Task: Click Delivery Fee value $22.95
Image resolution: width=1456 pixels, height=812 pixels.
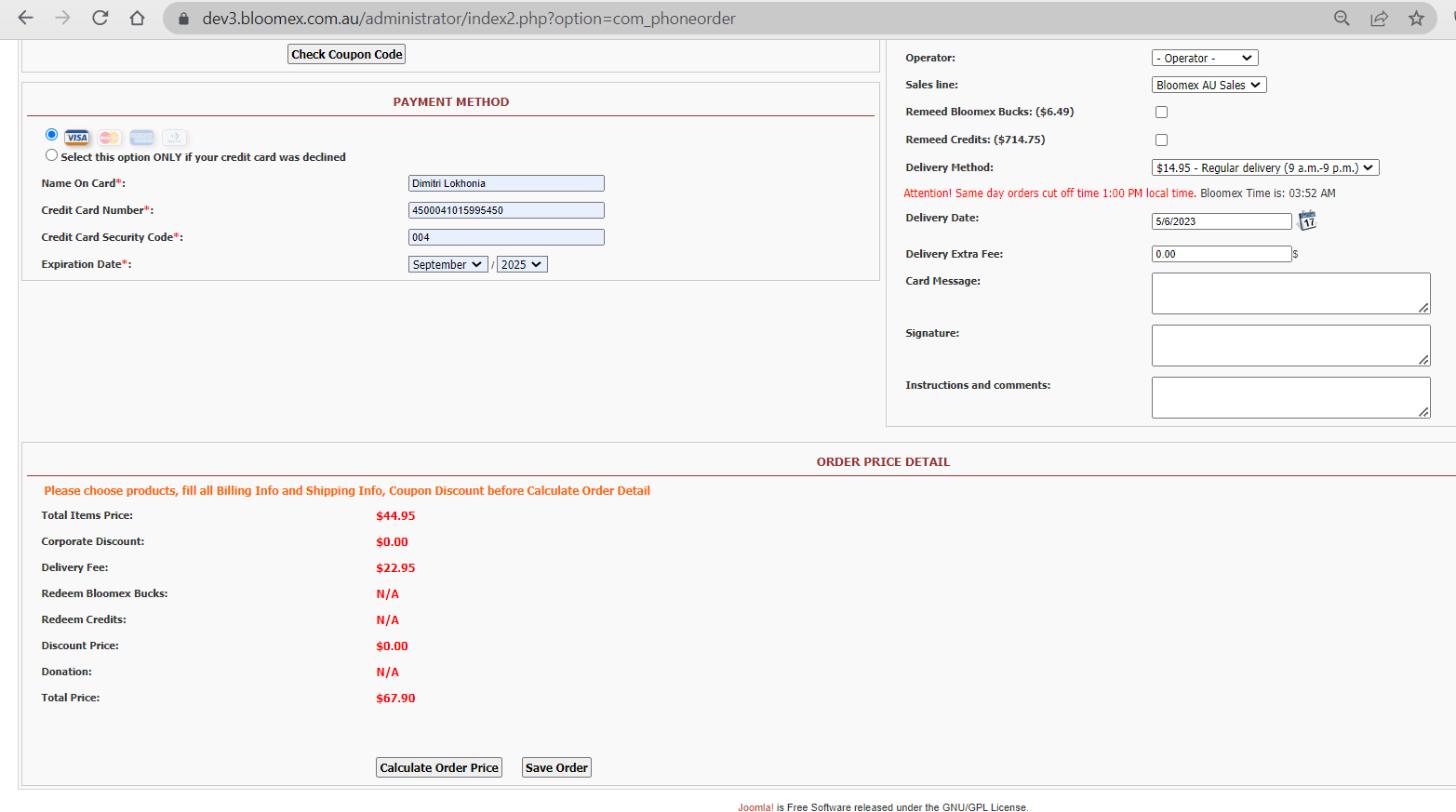Action: (395, 567)
